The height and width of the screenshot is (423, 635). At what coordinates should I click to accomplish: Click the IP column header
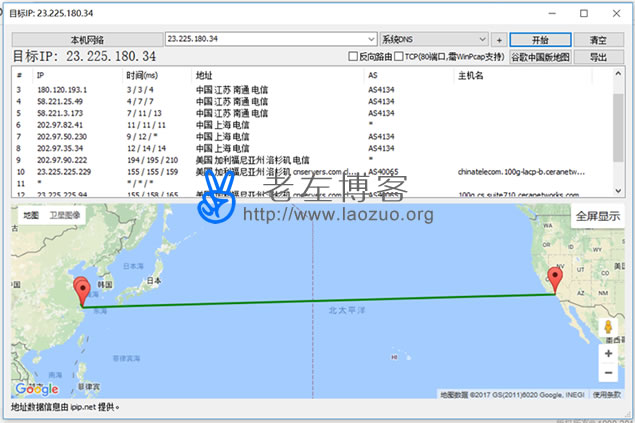(x=77, y=75)
